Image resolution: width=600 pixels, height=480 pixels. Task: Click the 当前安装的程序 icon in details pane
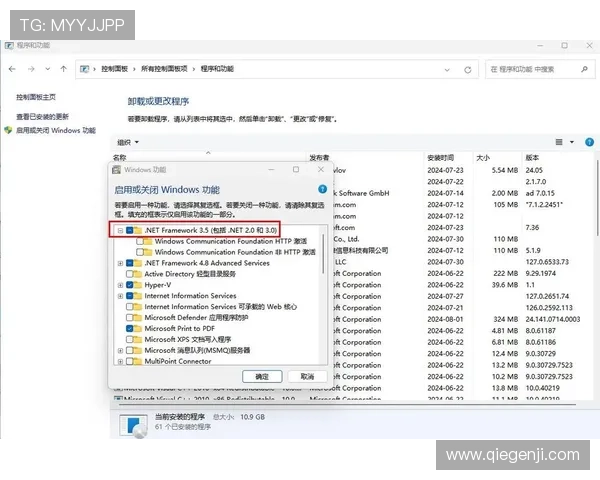click(x=133, y=426)
